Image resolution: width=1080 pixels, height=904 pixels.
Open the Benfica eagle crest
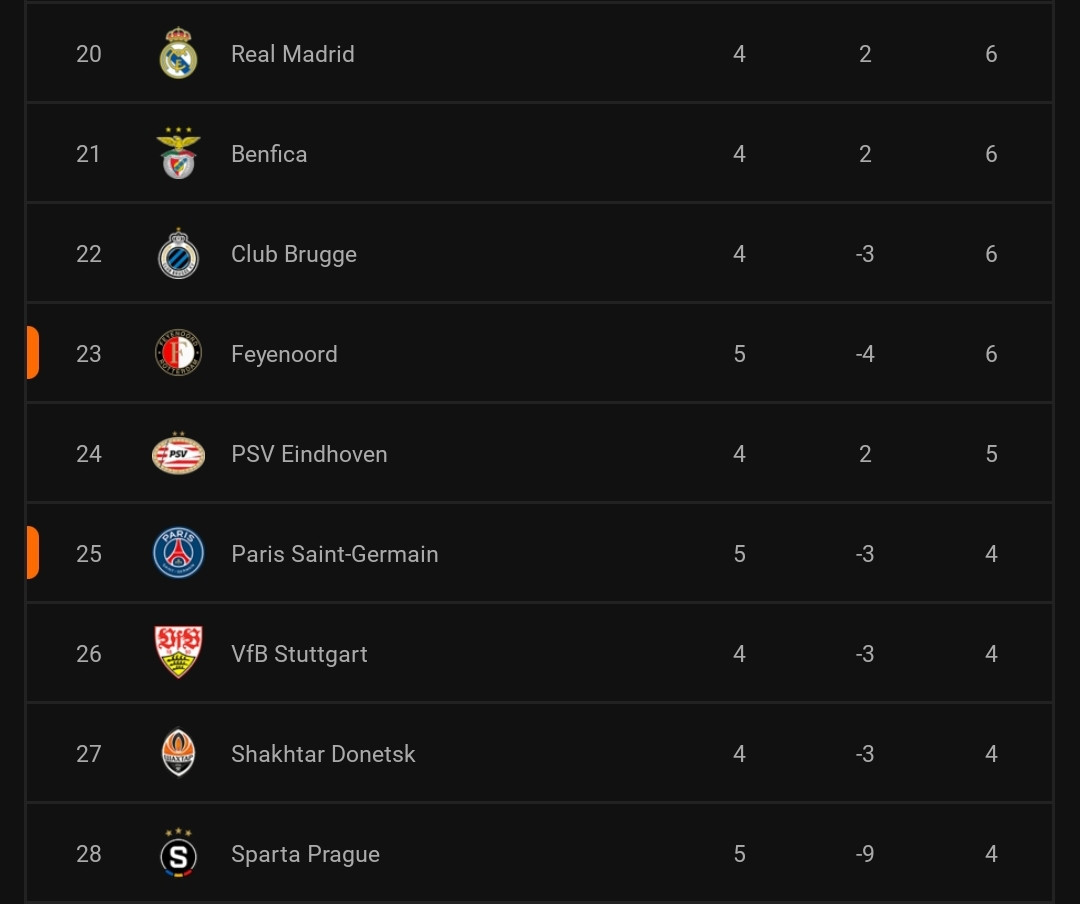tap(178, 153)
